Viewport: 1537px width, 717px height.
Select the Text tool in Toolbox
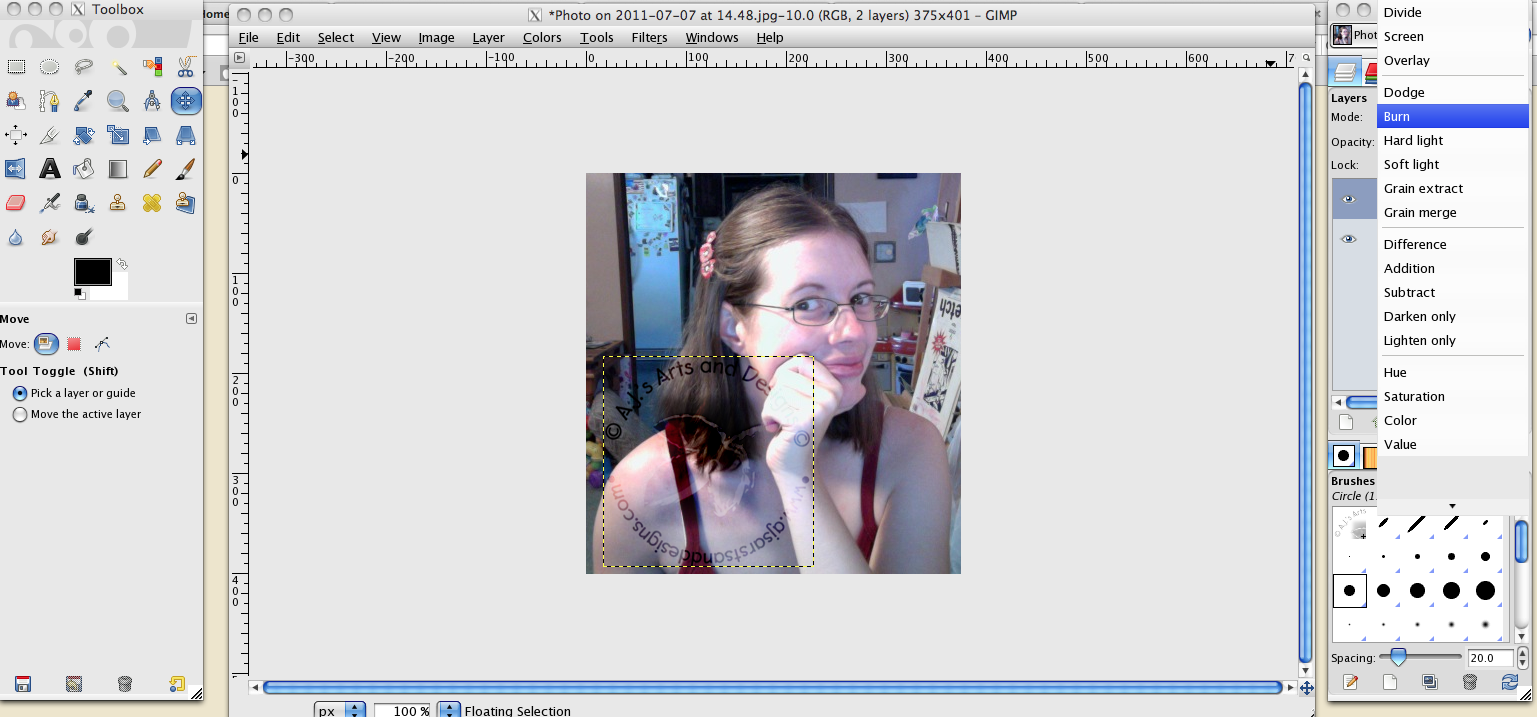(50, 169)
